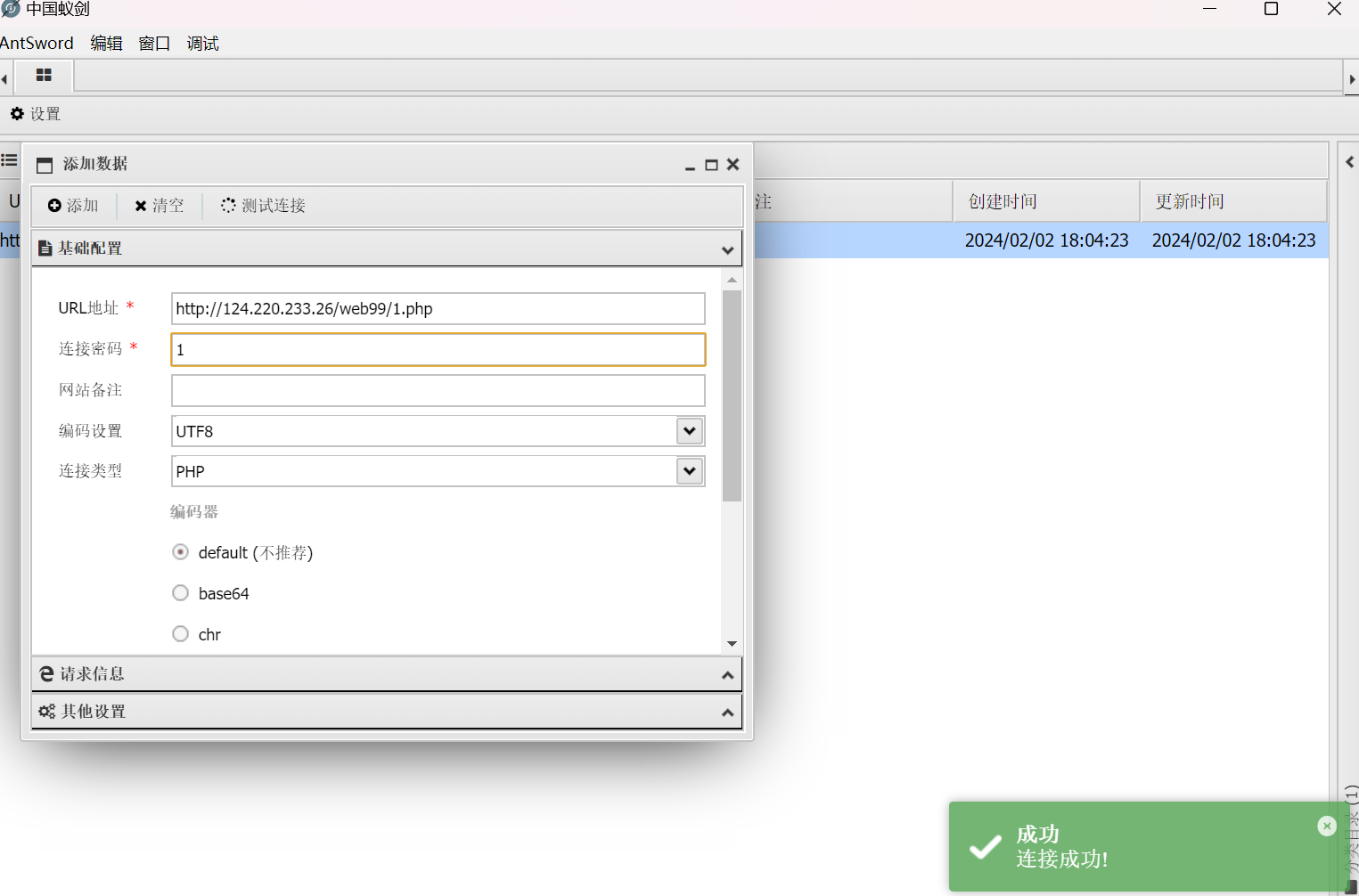This screenshot has height=896, width=1359.
Task: Expand the 请求信息 section
Action: tap(387, 674)
